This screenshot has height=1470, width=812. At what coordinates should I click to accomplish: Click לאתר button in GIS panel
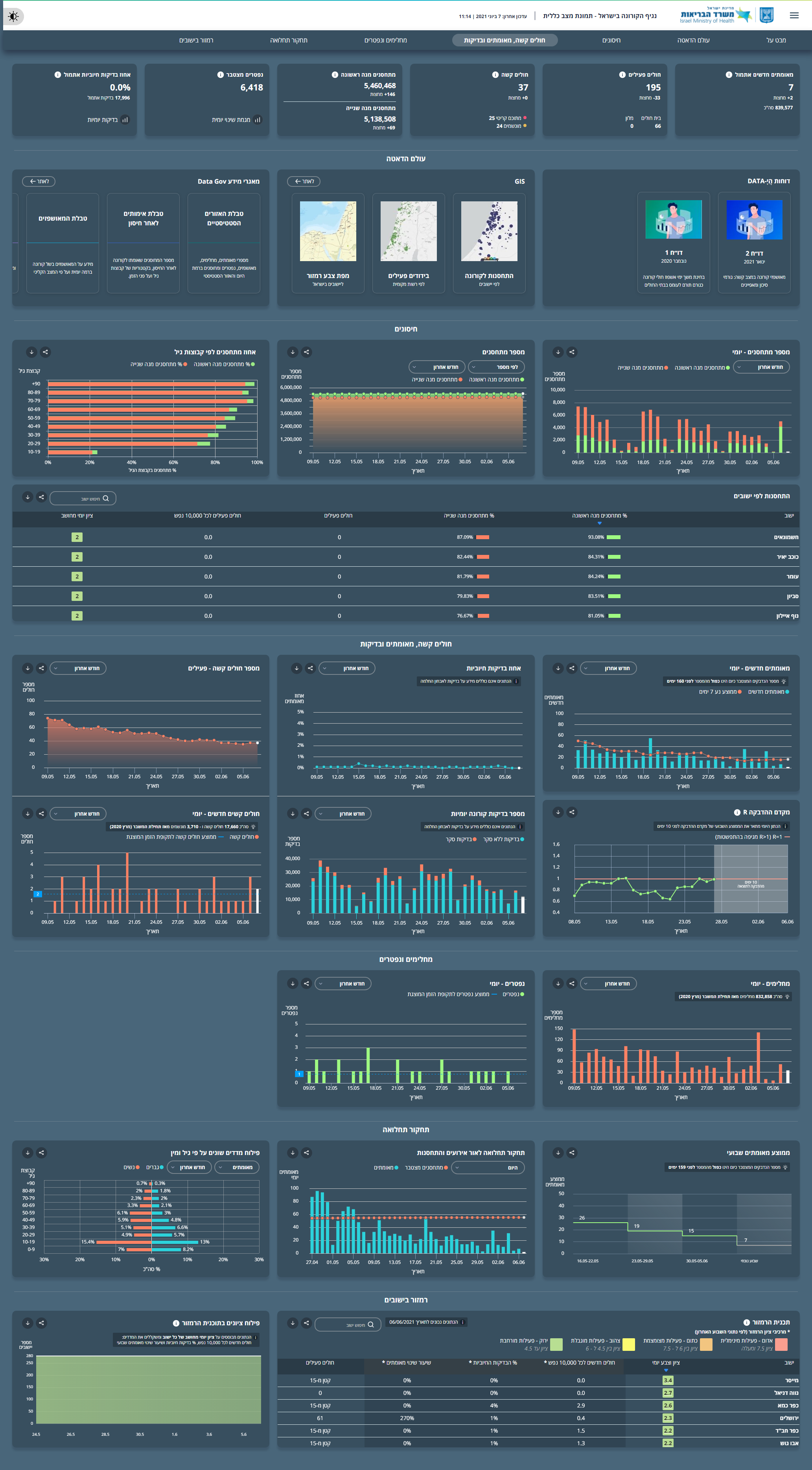pos(304,181)
